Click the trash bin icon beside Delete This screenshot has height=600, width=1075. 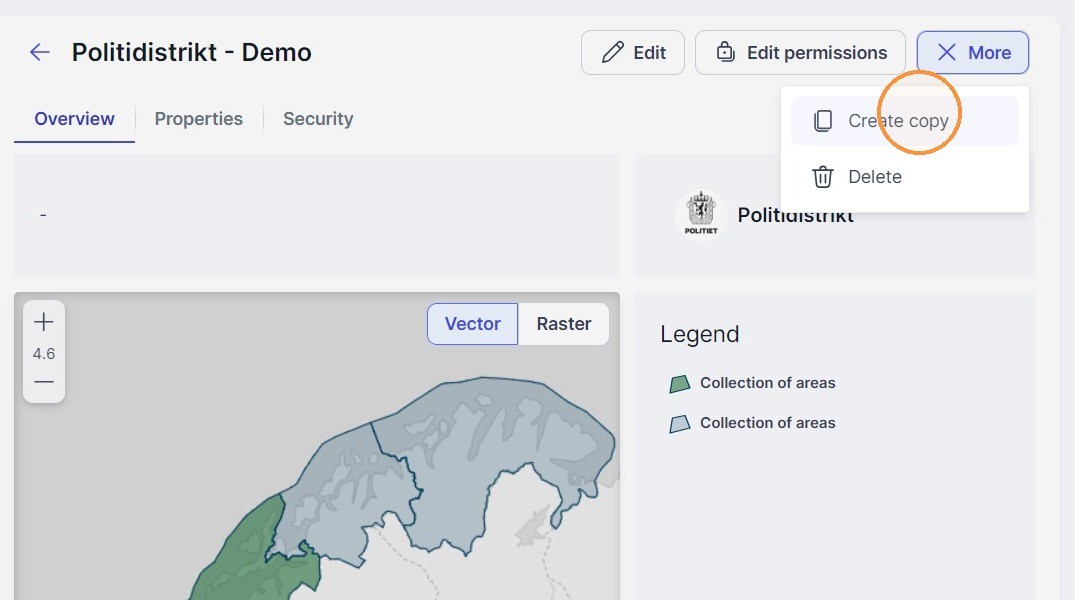[x=823, y=177]
